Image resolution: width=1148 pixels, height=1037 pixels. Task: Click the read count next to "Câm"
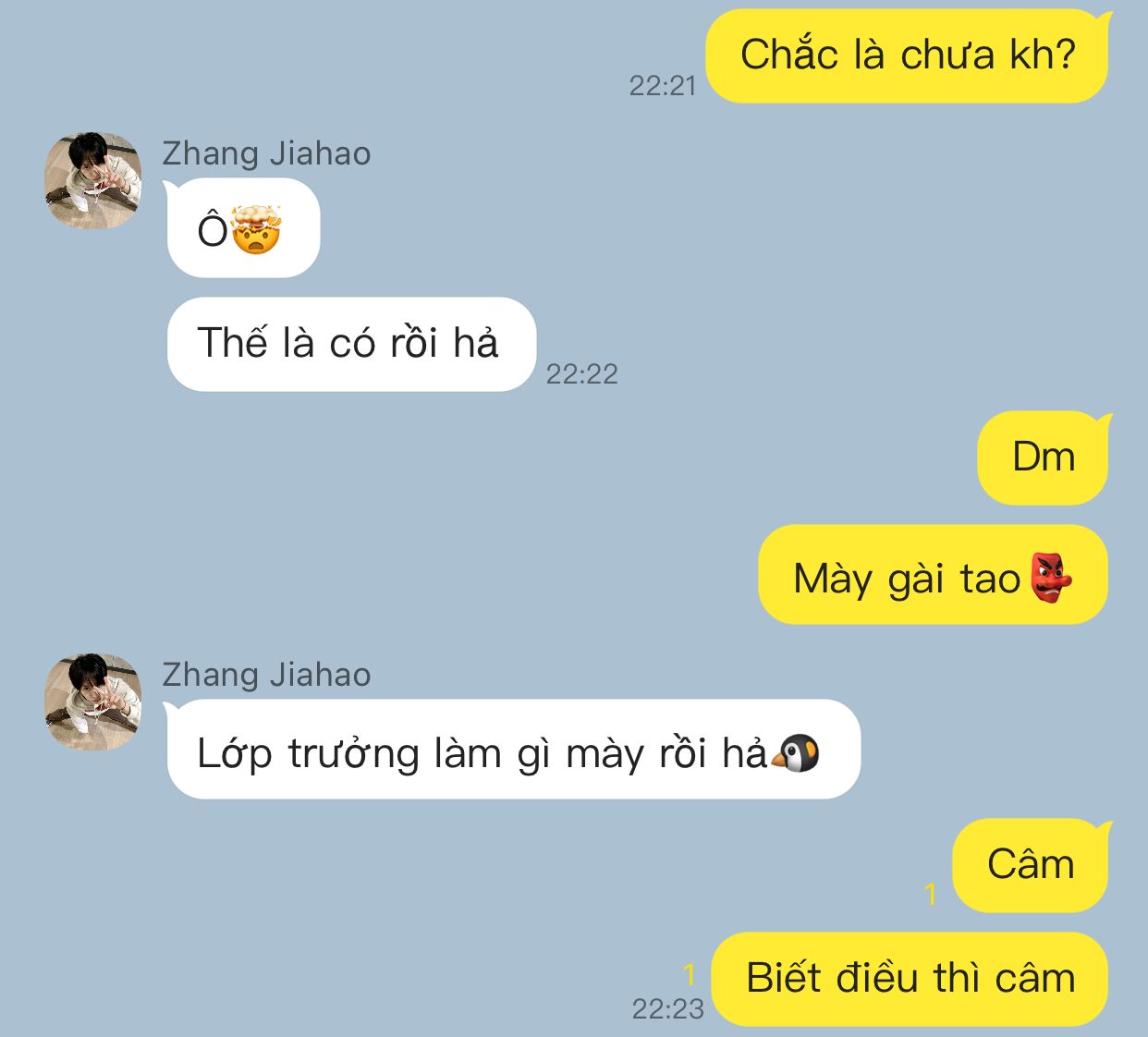(931, 894)
